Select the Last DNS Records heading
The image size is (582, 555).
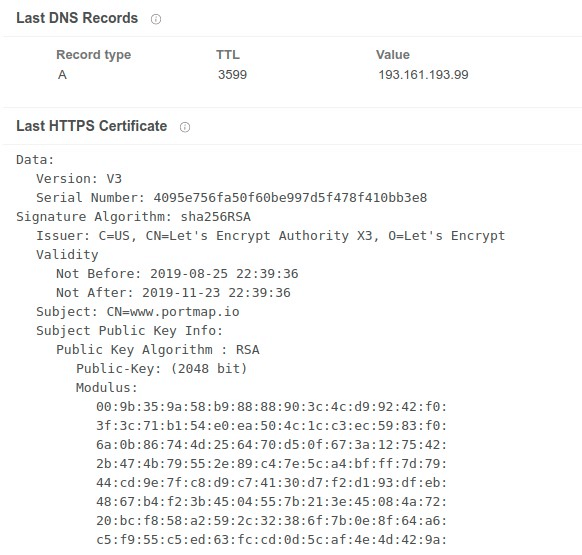pos(77,18)
